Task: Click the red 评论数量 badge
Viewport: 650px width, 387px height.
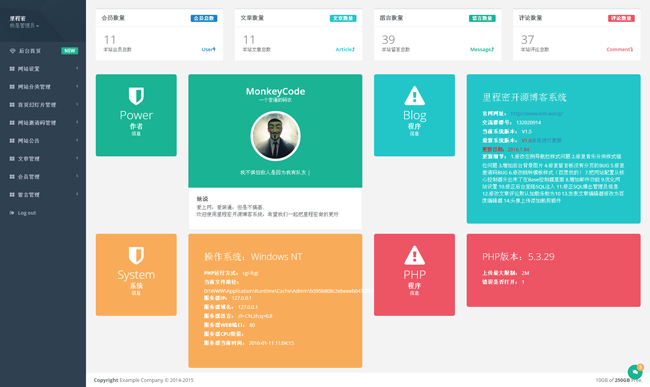Action: pos(621,18)
